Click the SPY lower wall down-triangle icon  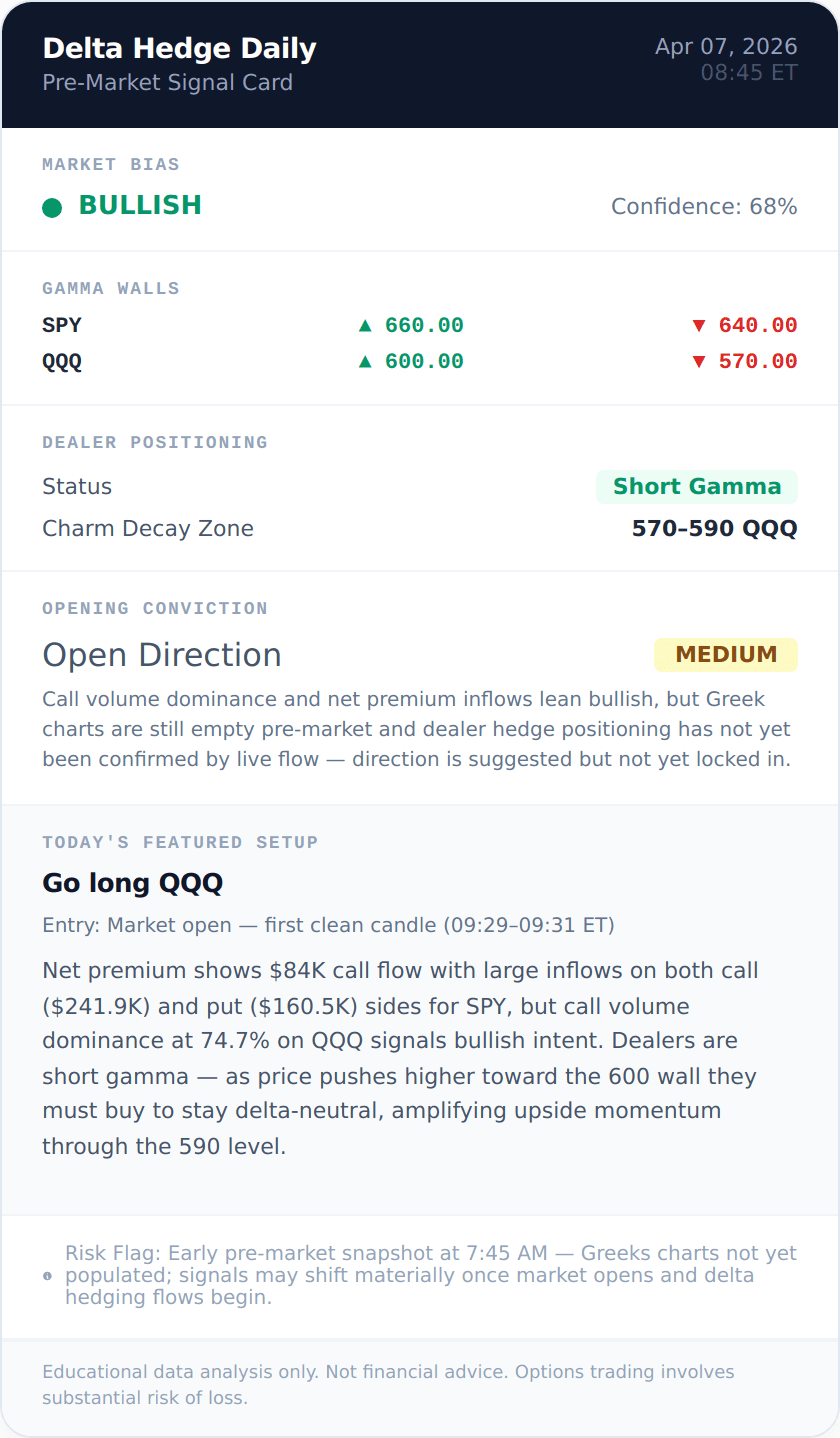(700, 325)
